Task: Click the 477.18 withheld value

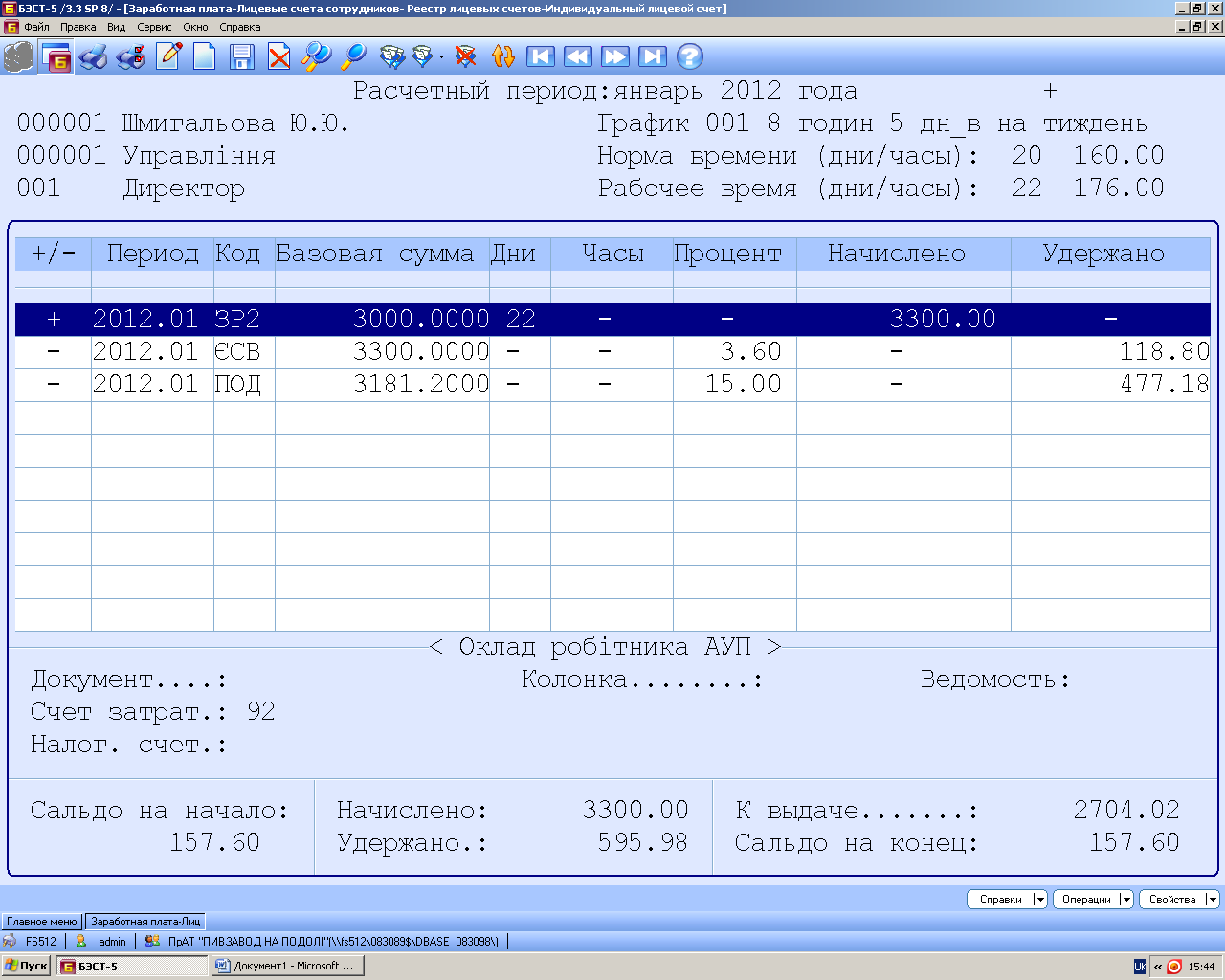Action: click(x=1164, y=385)
